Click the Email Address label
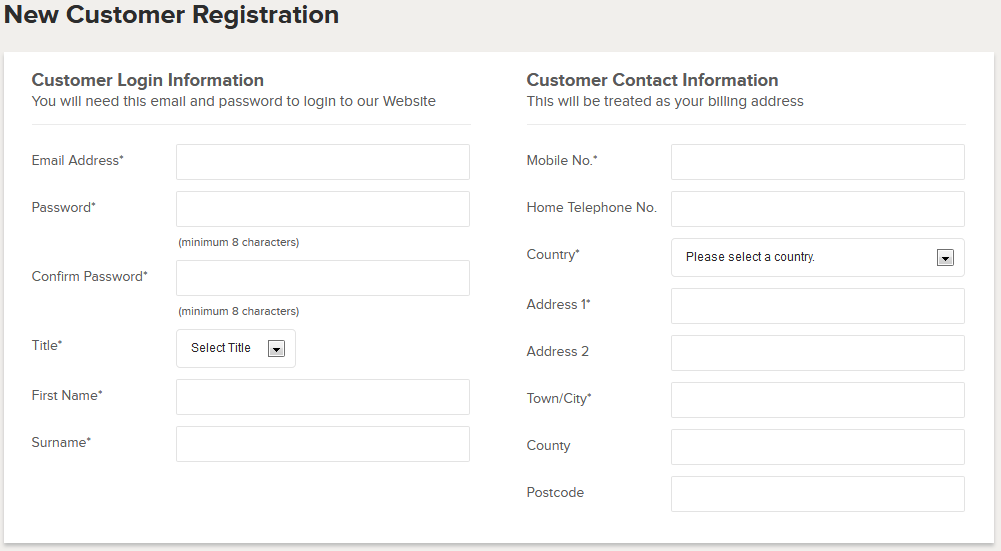1001x551 pixels. (x=77, y=160)
